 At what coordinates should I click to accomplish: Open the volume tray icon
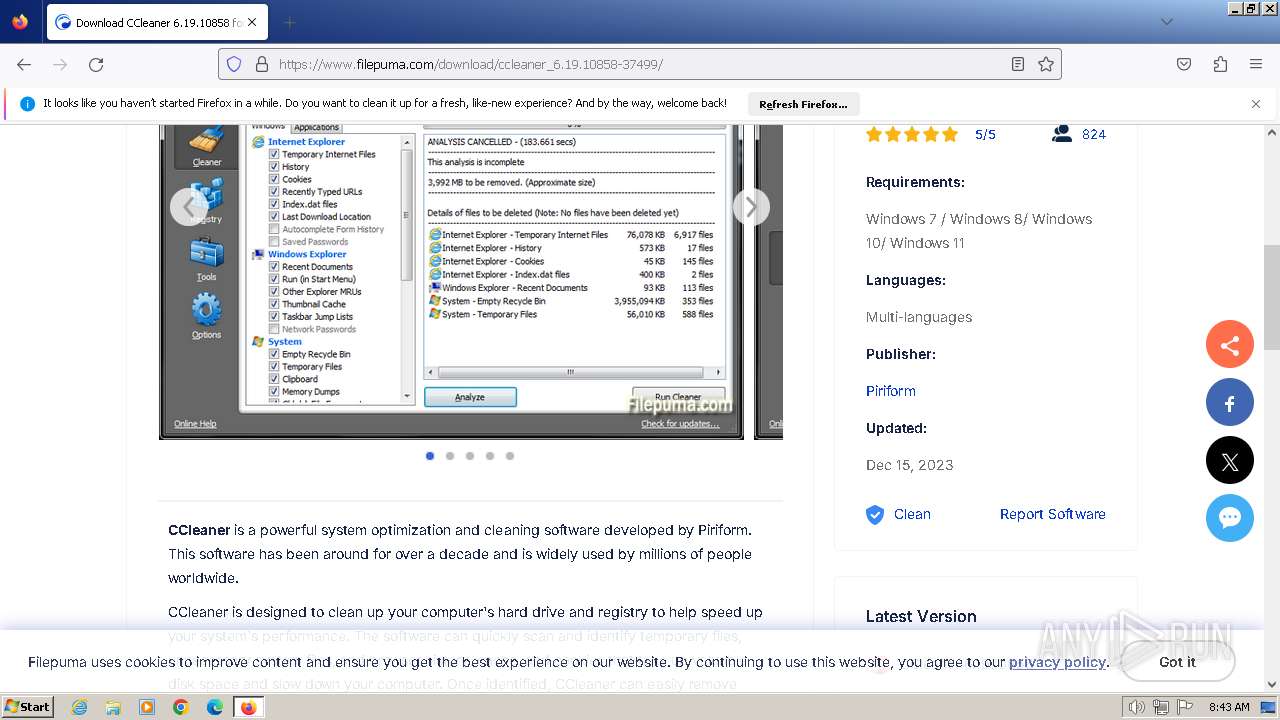click(1136, 707)
